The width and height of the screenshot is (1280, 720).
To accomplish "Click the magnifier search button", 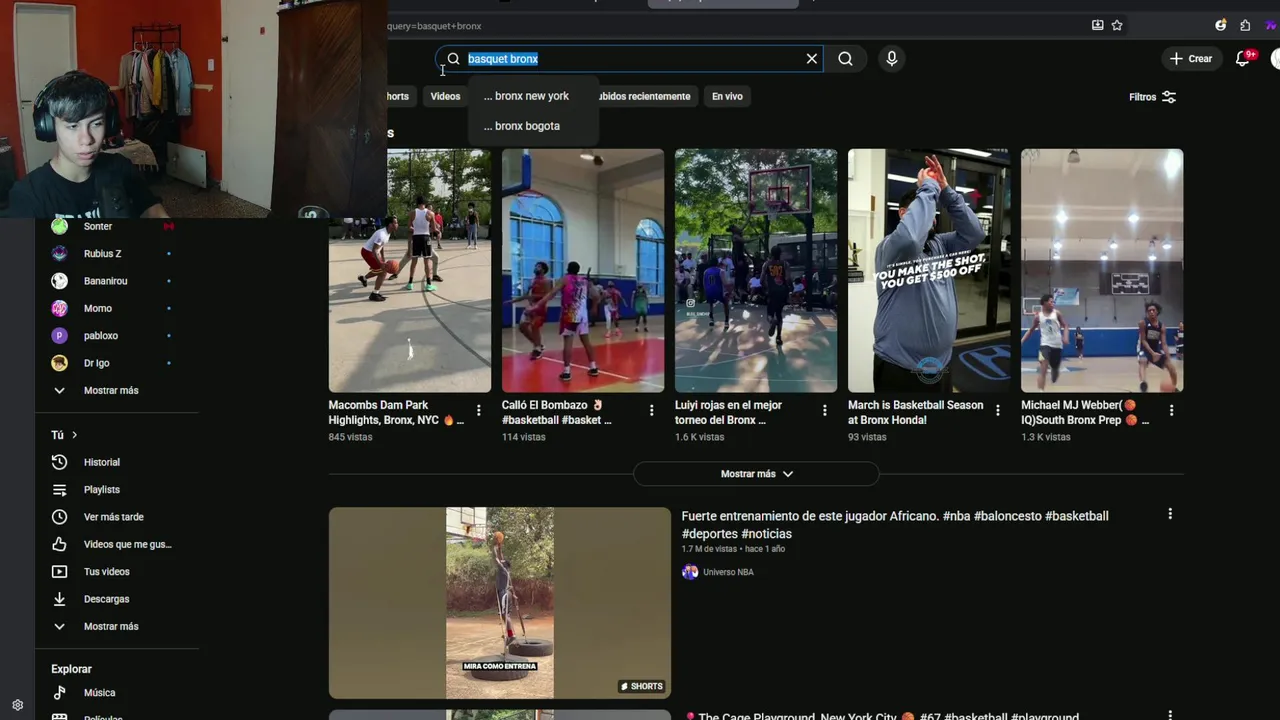I will pyautogui.click(x=845, y=59).
